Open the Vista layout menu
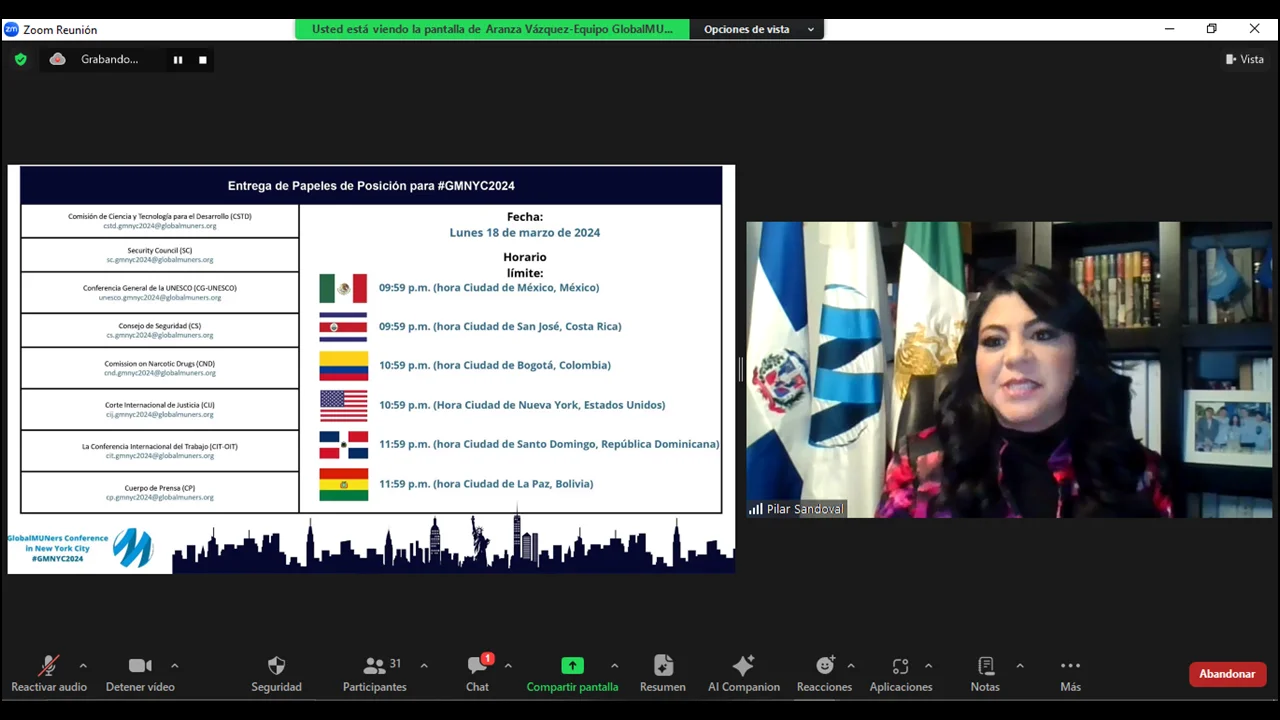1280x720 pixels. coord(1245,59)
